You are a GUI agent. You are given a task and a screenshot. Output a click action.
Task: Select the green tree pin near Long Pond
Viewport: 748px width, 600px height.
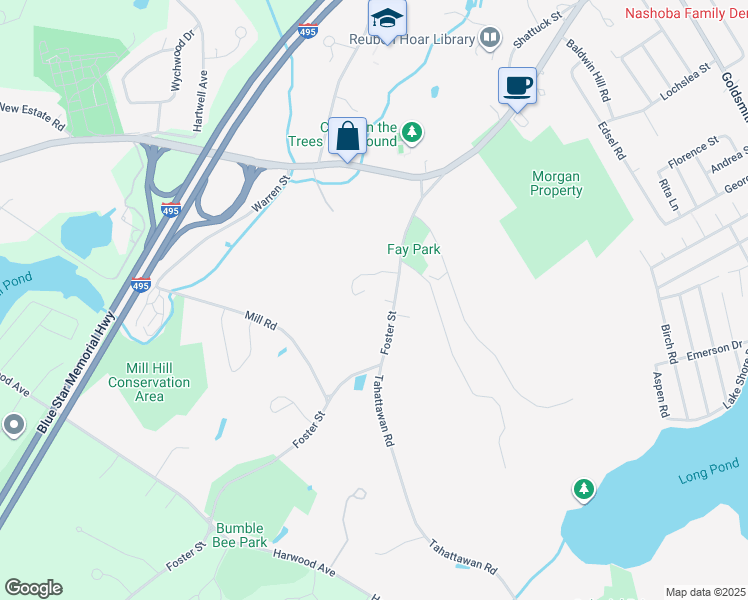click(583, 489)
